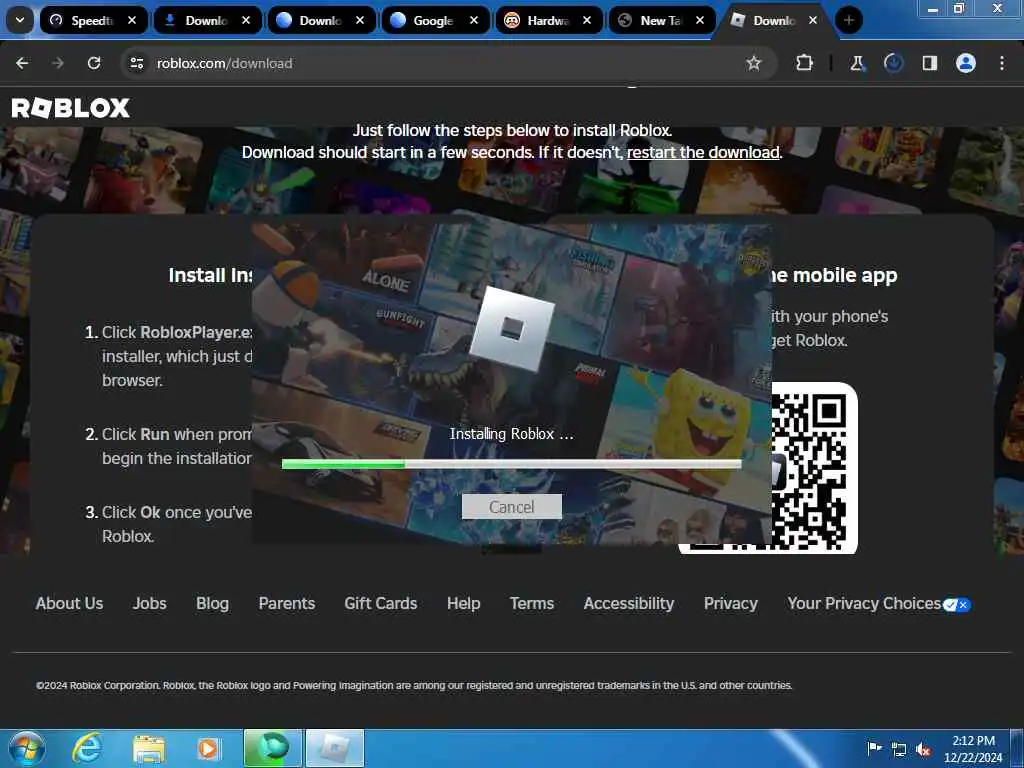Open the Parents footer link
The height and width of the screenshot is (768, 1024).
pyautogui.click(x=287, y=603)
